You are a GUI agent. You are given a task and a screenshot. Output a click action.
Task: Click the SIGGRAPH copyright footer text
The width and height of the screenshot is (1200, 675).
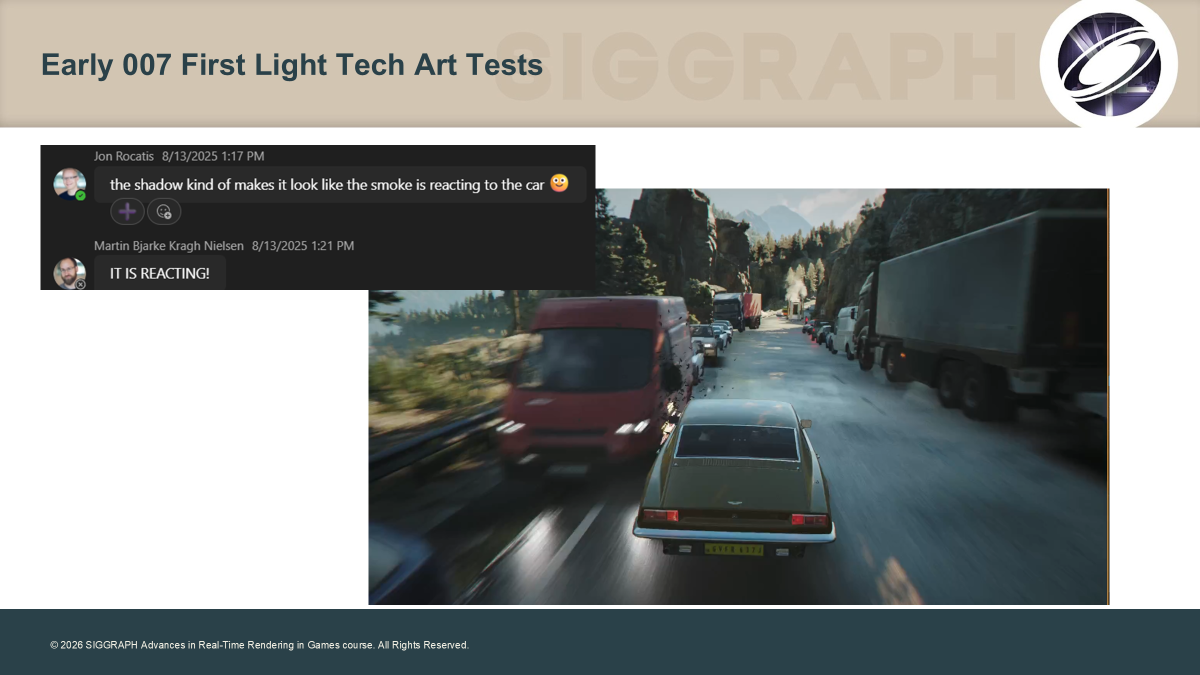click(259, 645)
